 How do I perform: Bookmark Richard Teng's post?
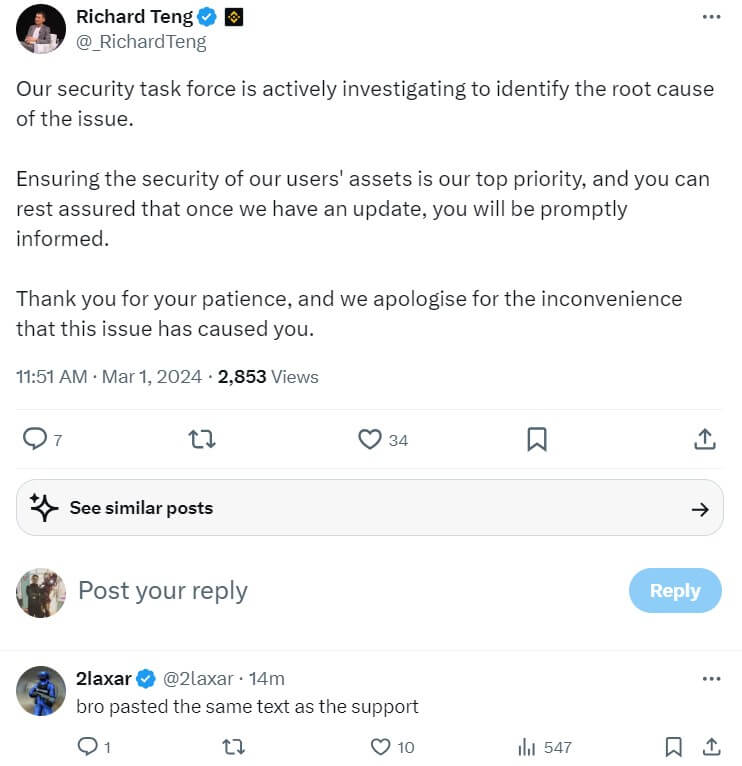(537, 439)
